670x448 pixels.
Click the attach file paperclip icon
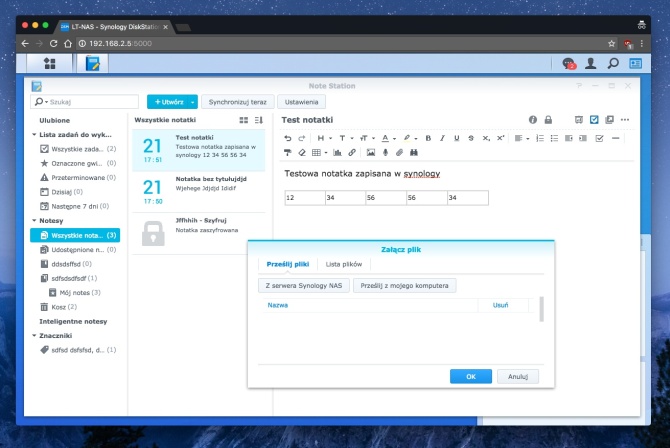(399, 153)
